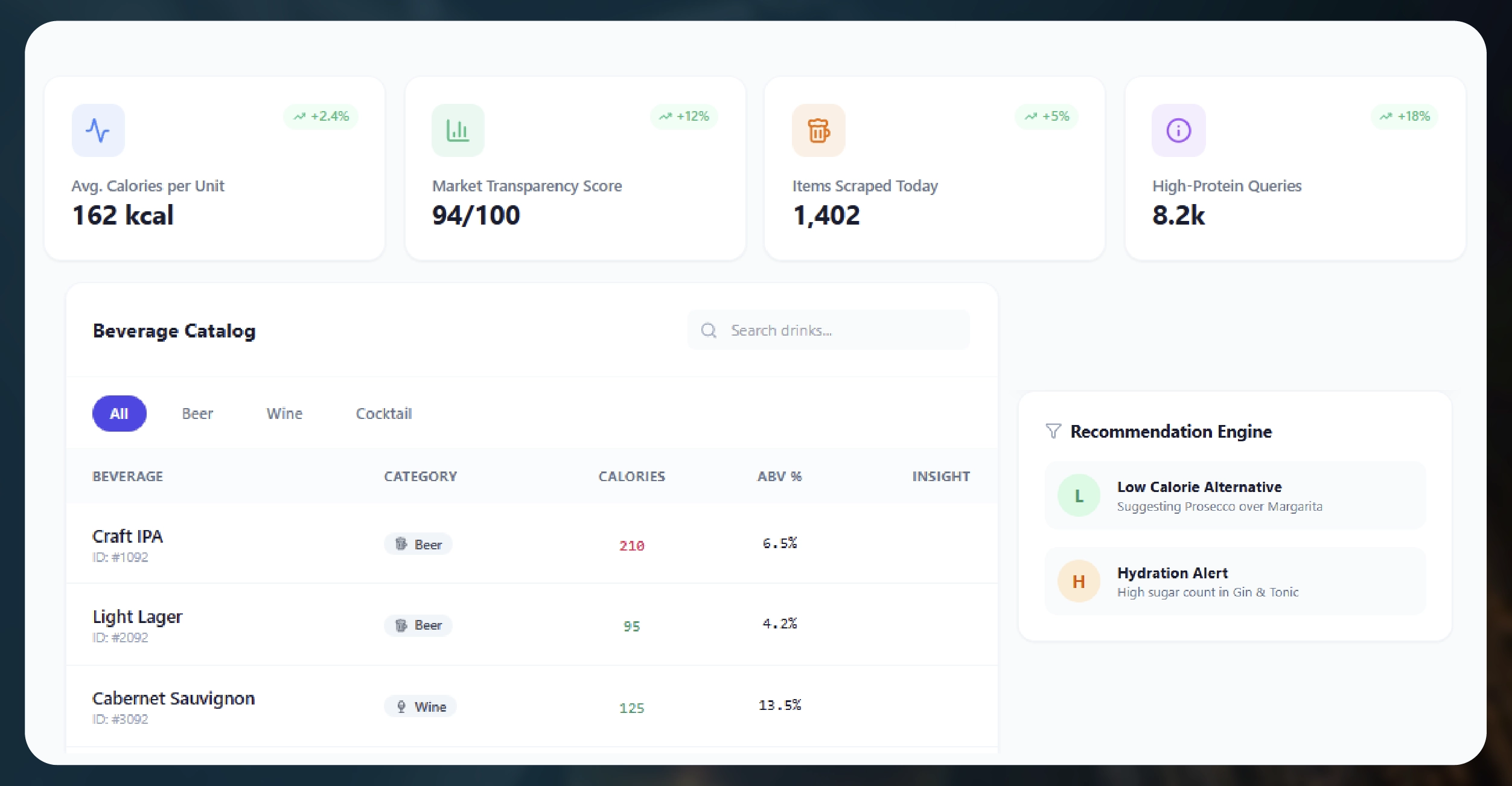This screenshot has width=1512, height=786.
Task: Click the funnel icon beside Recommendation Engine
Action: (x=1053, y=431)
